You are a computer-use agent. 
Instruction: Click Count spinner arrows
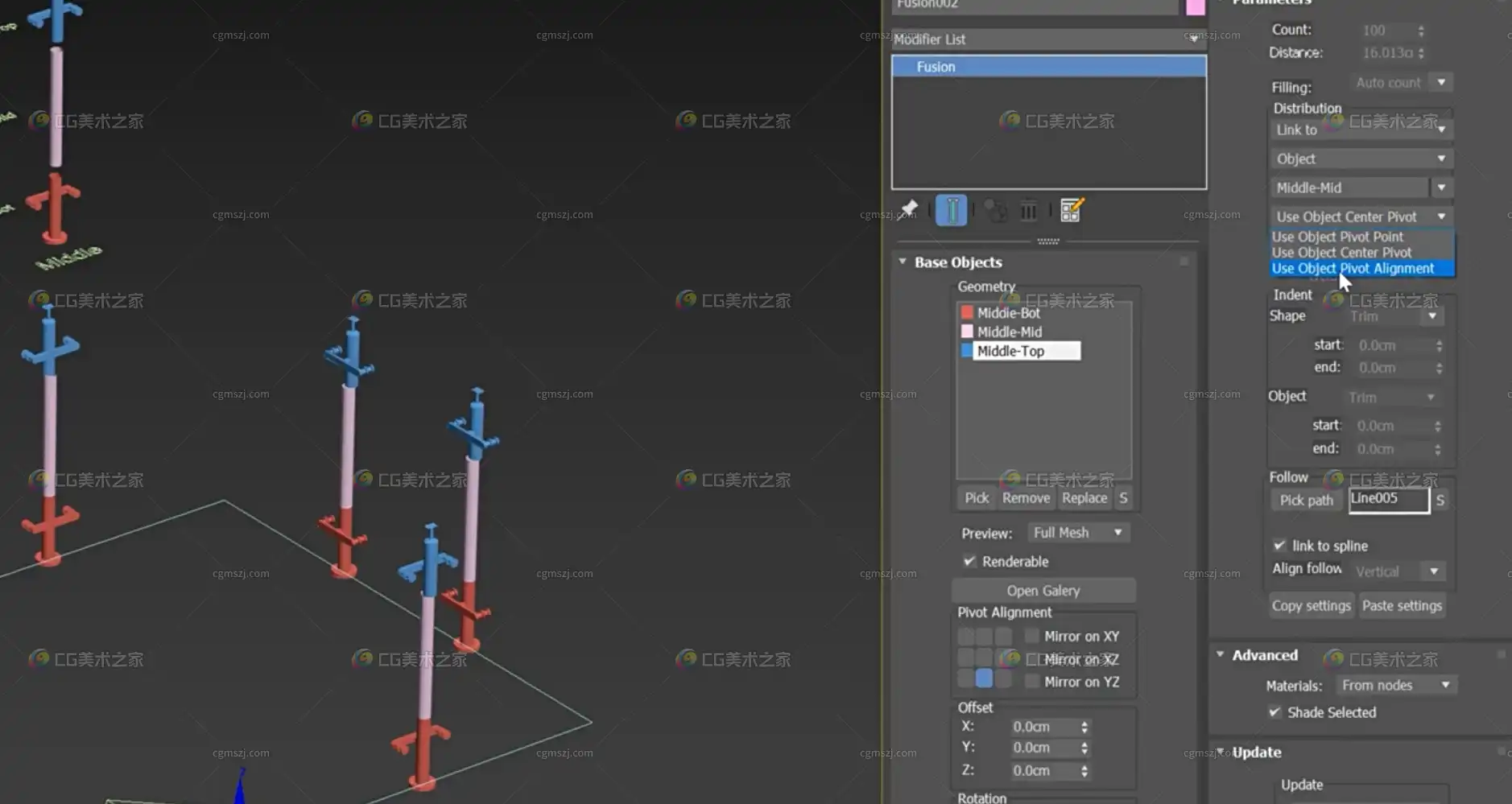coord(1421,31)
